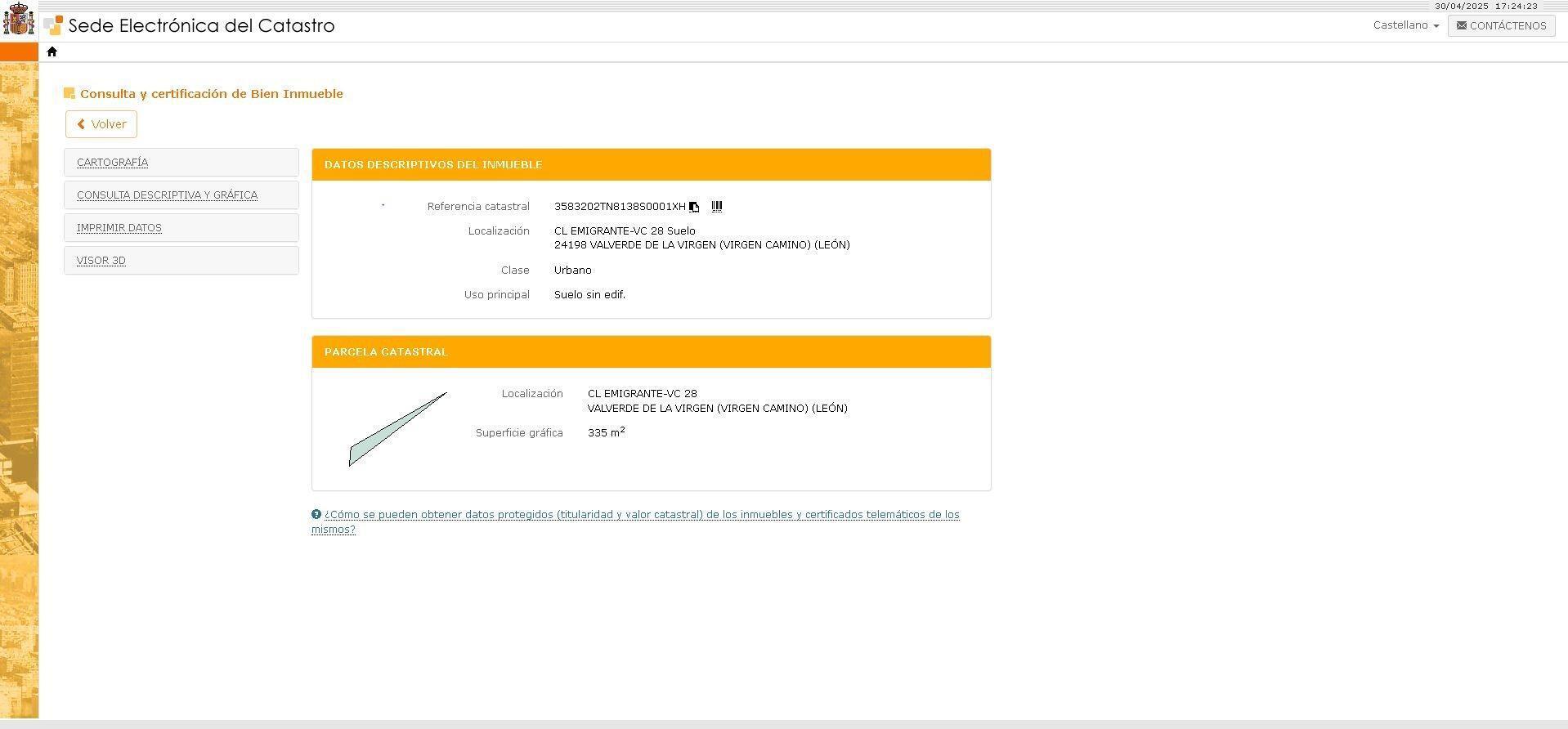Click the Sede Electrónica del Catastro title
The height and width of the screenshot is (729, 1568).
point(201,25)
